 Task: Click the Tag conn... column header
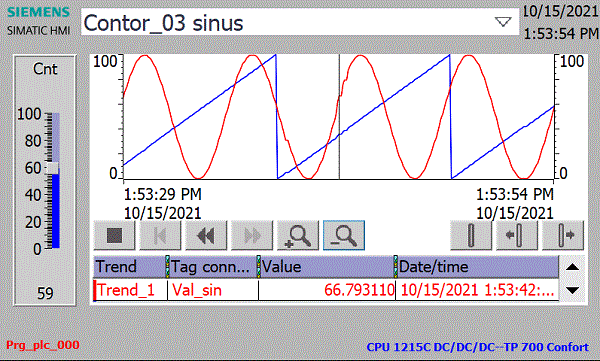click(x=213, y=266)
